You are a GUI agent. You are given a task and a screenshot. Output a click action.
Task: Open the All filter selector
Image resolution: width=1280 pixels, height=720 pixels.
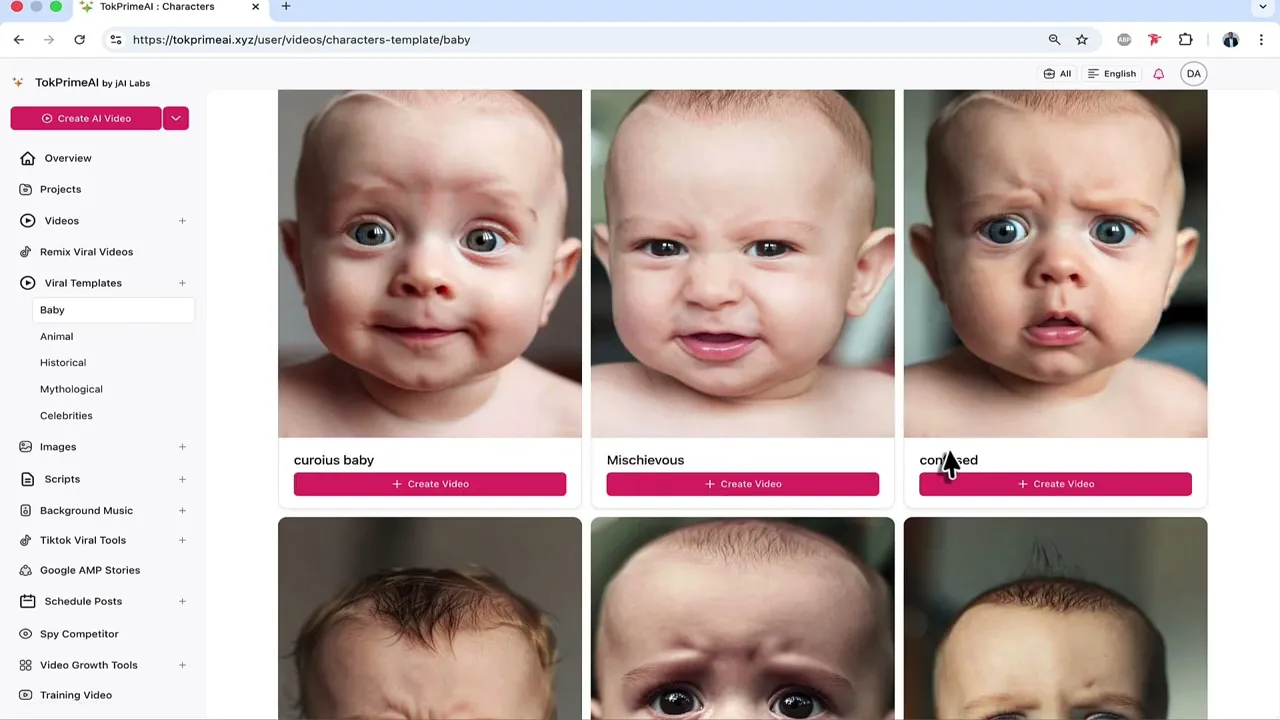pos(1057,74)
